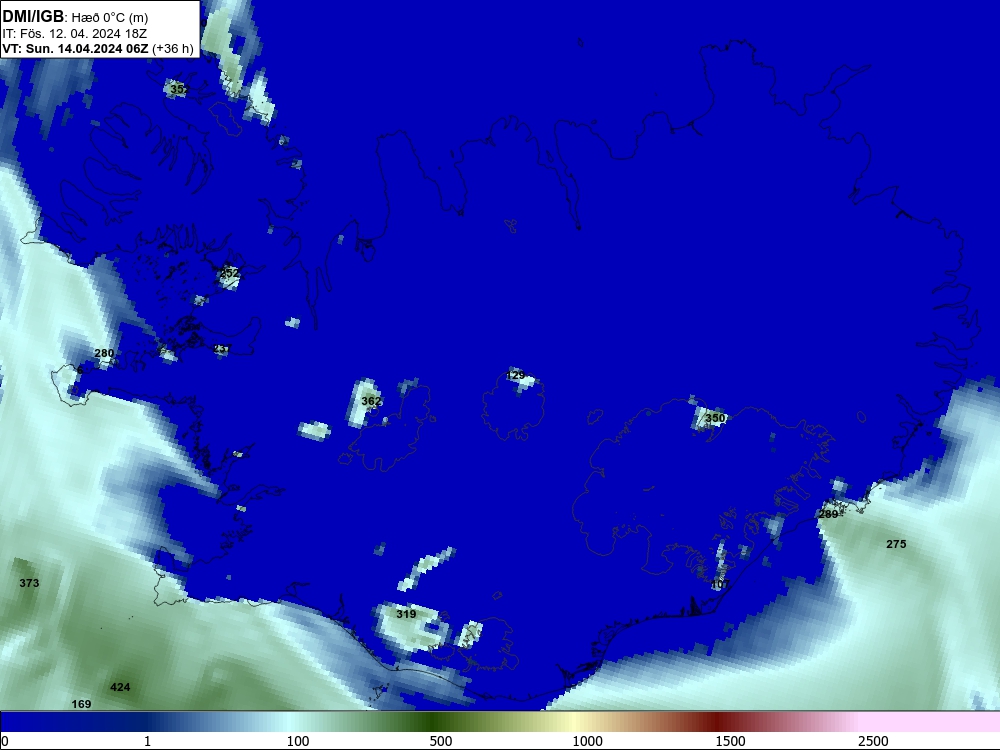This screenshot has height=750, width=1000.
Task: Click the map value 252
Action: pos(229,274)
